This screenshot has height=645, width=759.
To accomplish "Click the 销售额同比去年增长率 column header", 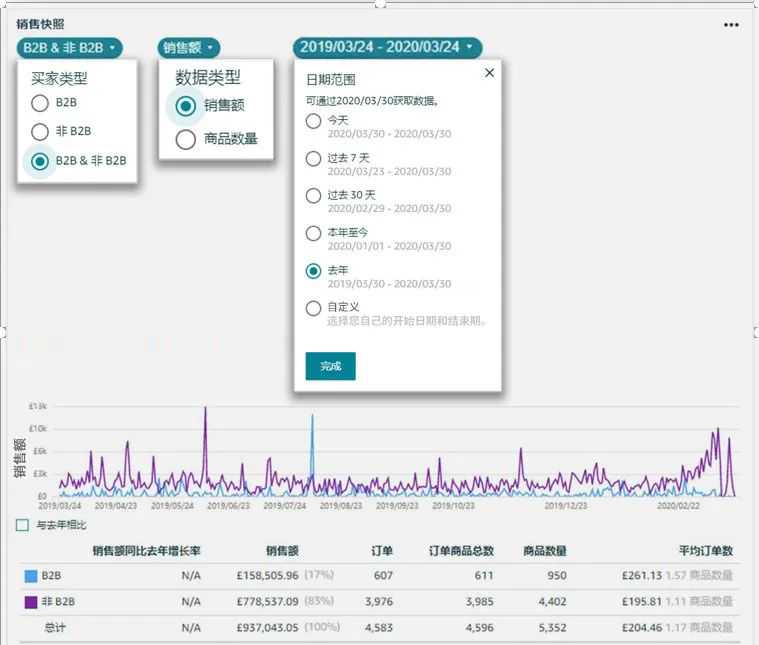I will (146, 551).
